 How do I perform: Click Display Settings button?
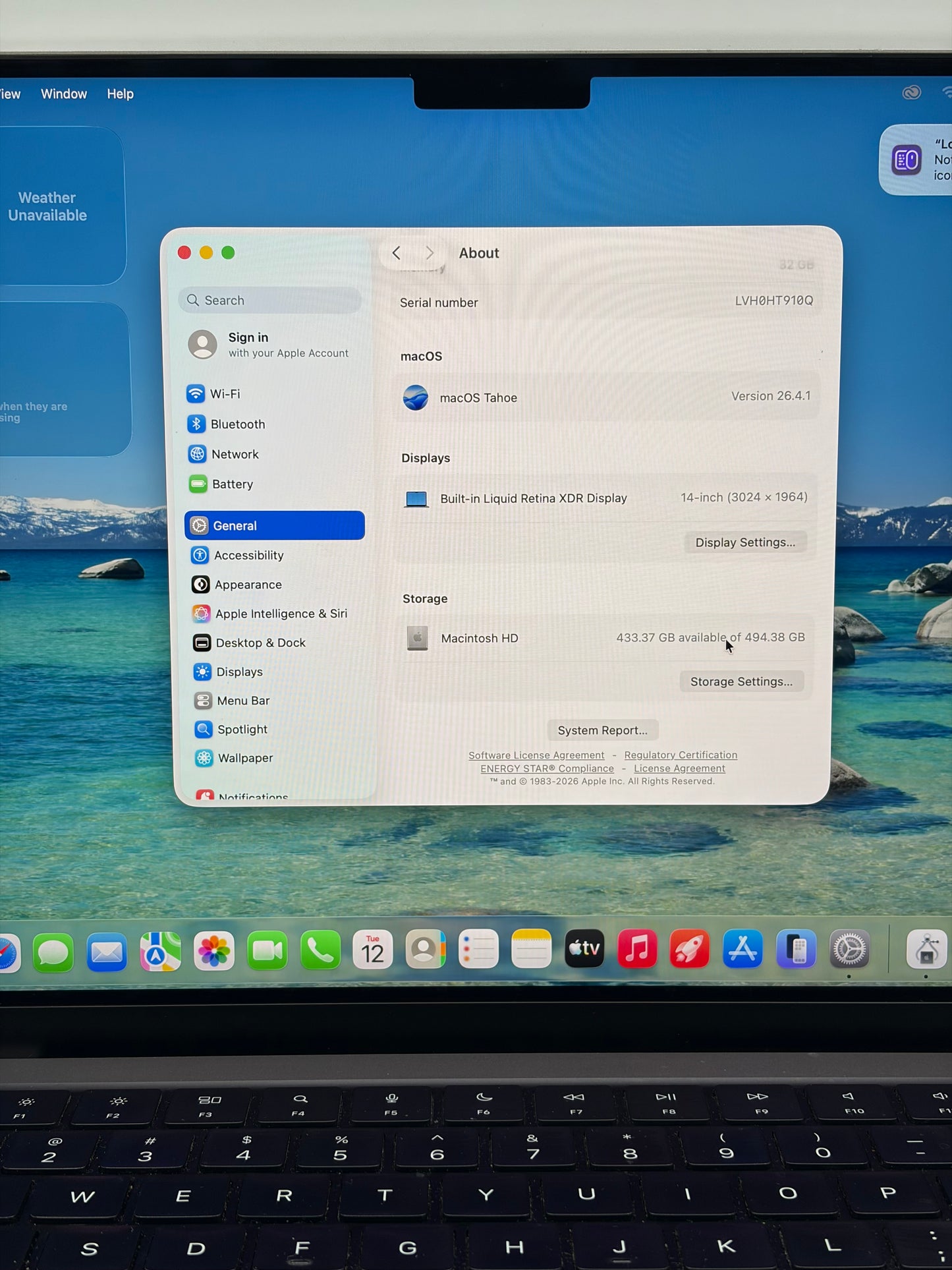pyautogui.click(x=745, y=542)
